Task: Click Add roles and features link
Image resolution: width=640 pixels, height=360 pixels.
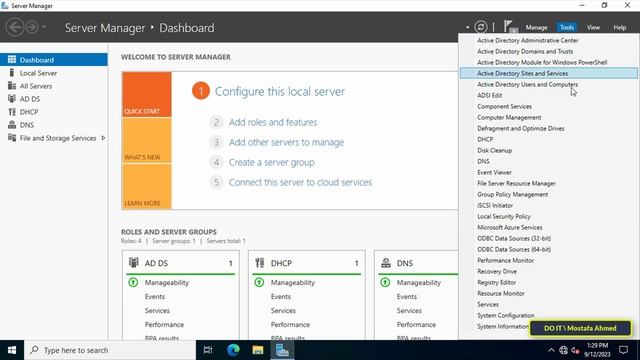Action: point(273,122)
